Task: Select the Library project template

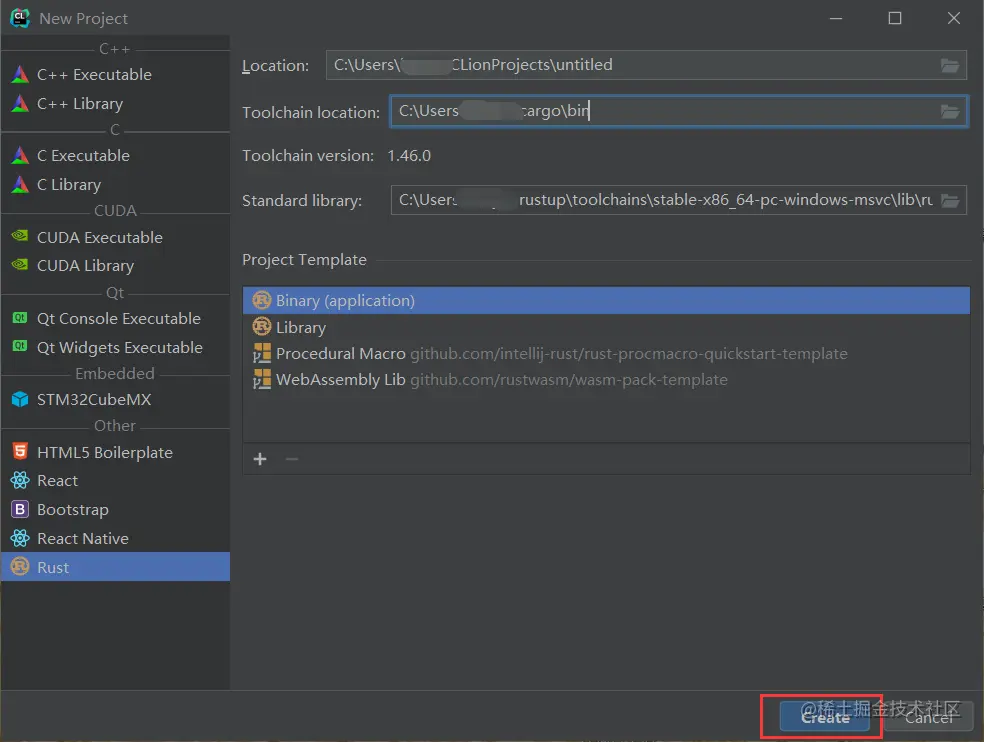Action: click(x=606, y=327)
